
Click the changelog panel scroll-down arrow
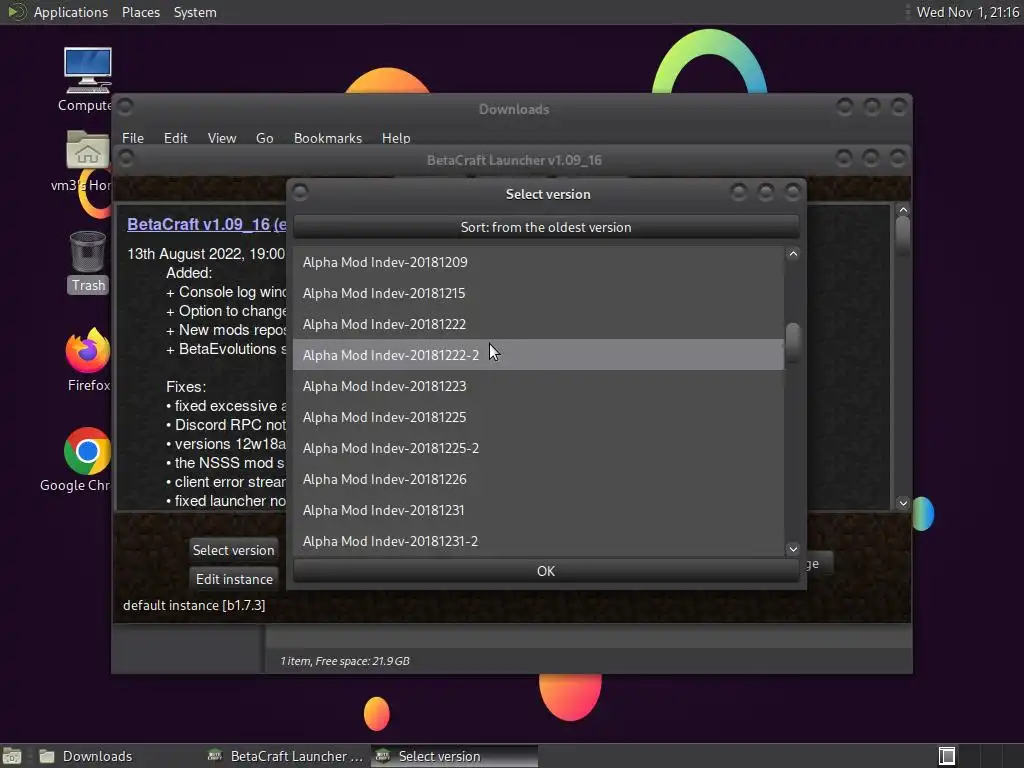(x=903, y=503)
